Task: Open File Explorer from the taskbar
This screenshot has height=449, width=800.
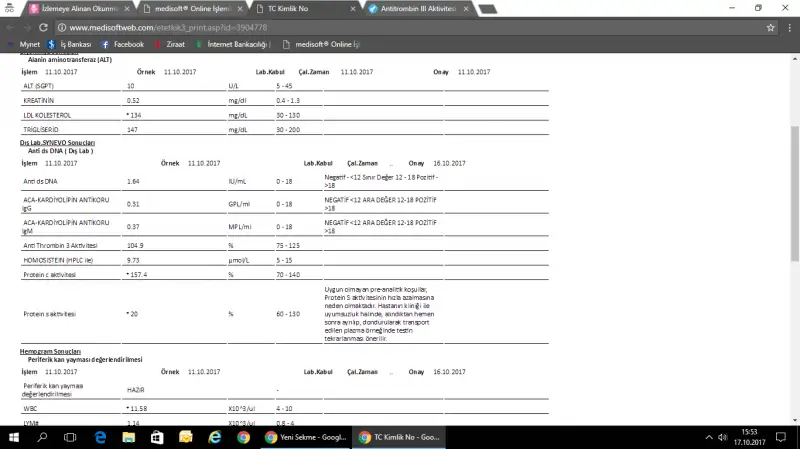Action: click(129, 438)
